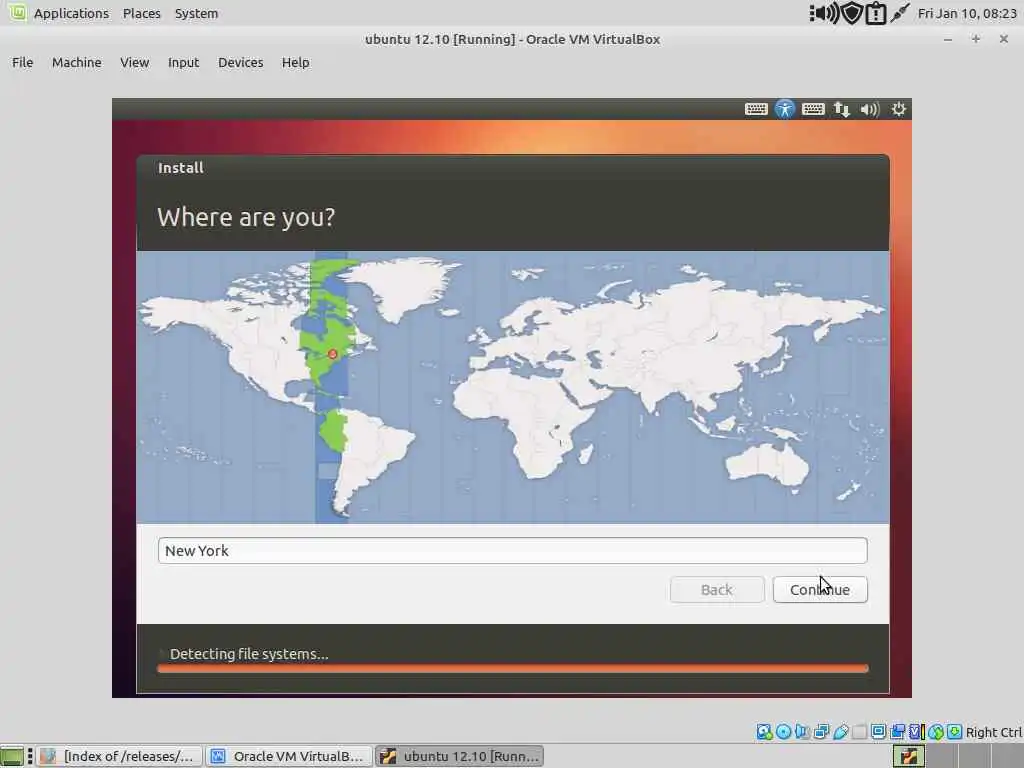1024x768 pixels.
Task: Click the network plug tray icon
Action: (x=899, y=13)
